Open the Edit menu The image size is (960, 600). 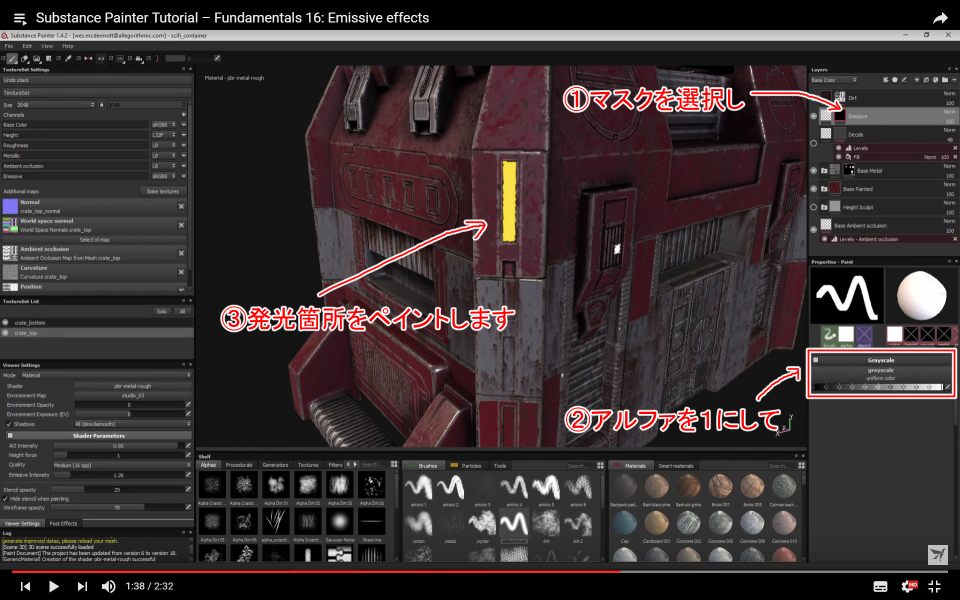[27, 46]
